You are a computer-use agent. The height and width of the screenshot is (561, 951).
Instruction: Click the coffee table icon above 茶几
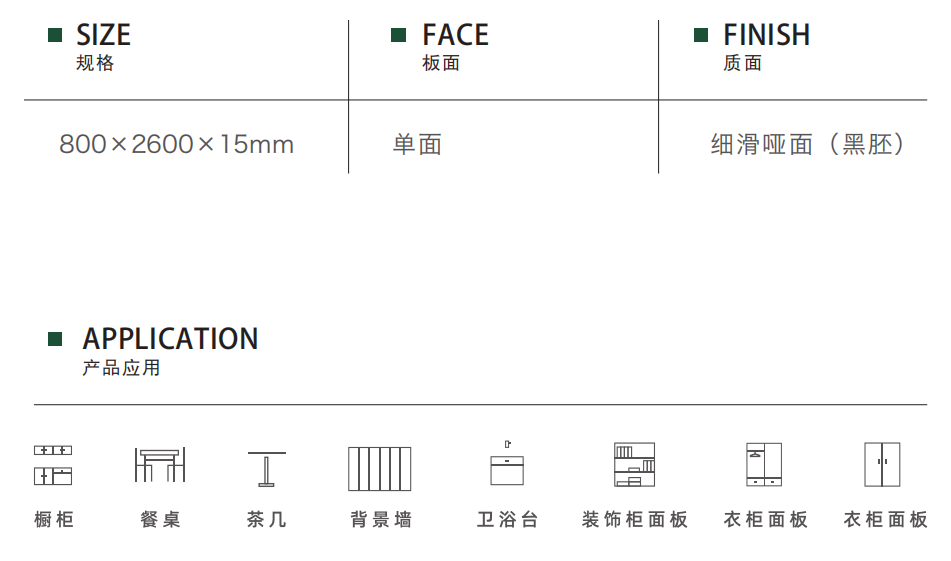pos(266,469)
